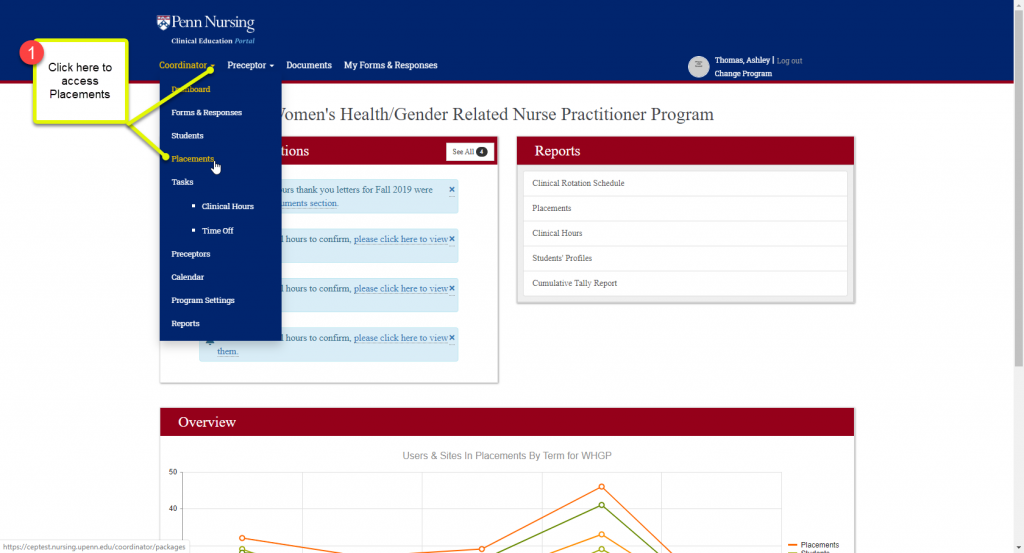Image resolution: width=1024 pixels, height=553 pixels.
Task: Open the Coordinator dropdown menu
Action: 186,65
